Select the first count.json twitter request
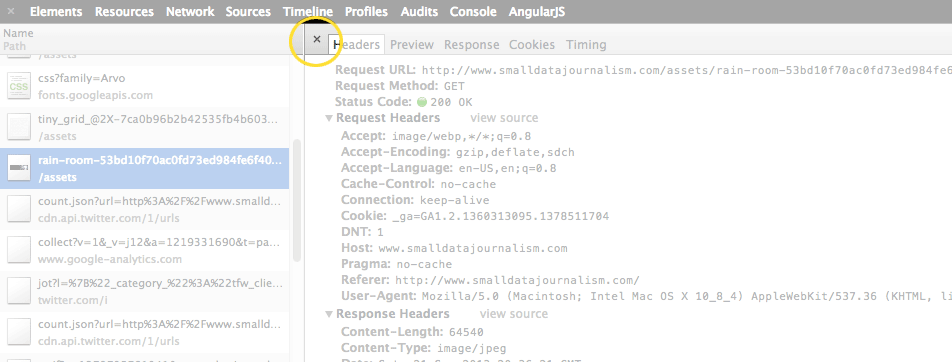The height and width of the screenshot is (362, 952). 144,210
